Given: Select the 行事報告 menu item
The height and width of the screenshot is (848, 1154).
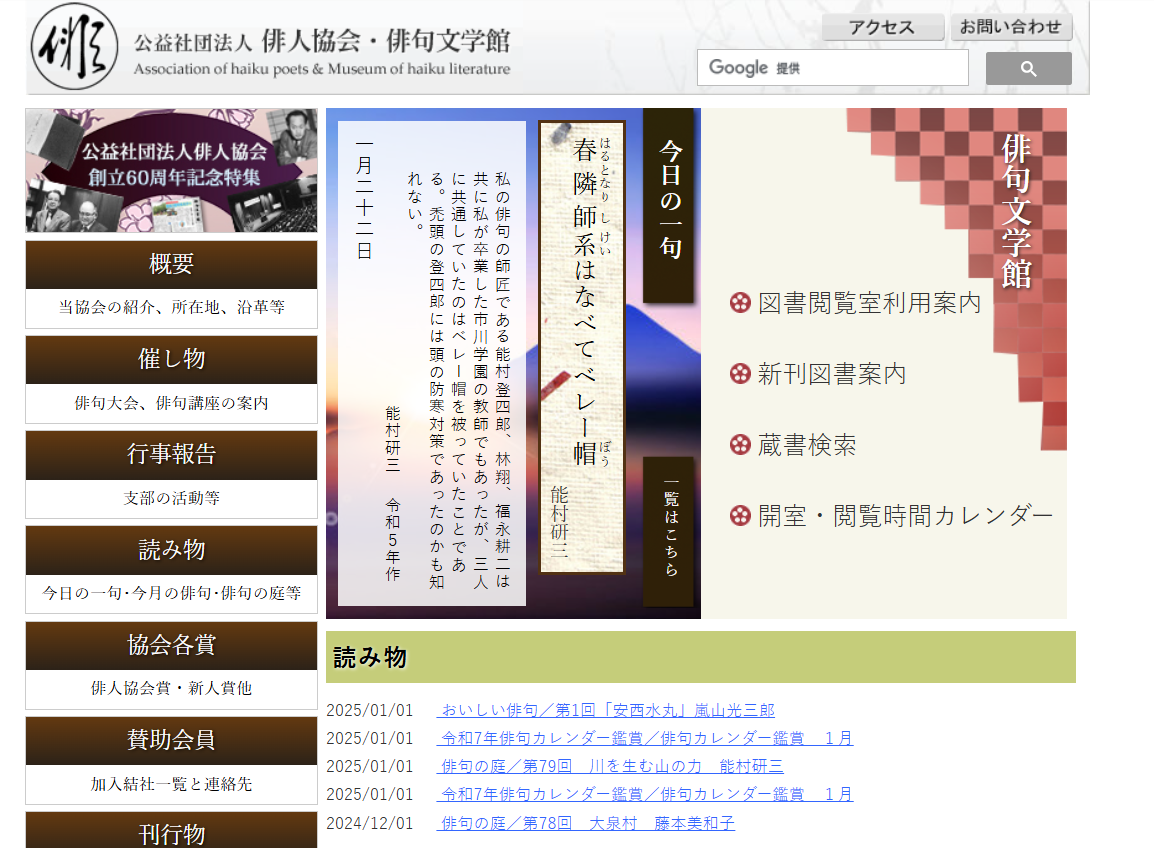Looking at the screenshot, I should [x=171, y=455].
